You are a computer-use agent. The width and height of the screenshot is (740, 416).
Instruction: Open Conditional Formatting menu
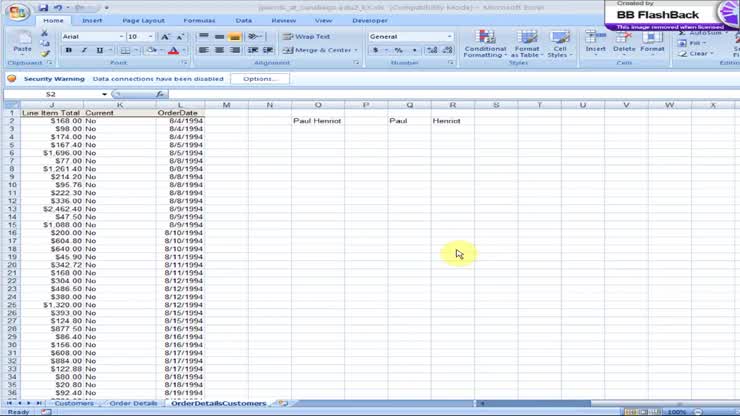(x=485, y=43)
